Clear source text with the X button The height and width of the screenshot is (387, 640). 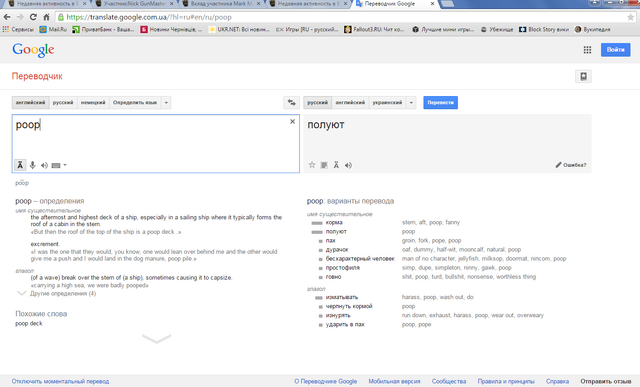(292, 122)
